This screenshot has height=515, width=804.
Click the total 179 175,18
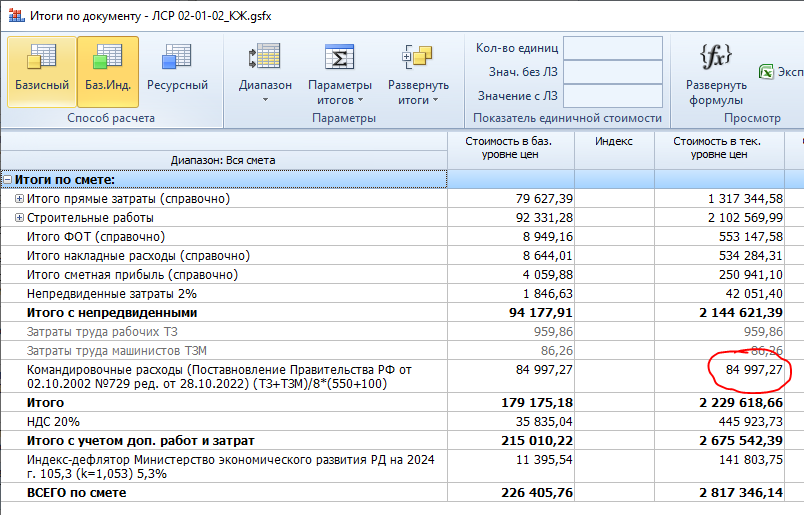(537, 403)
